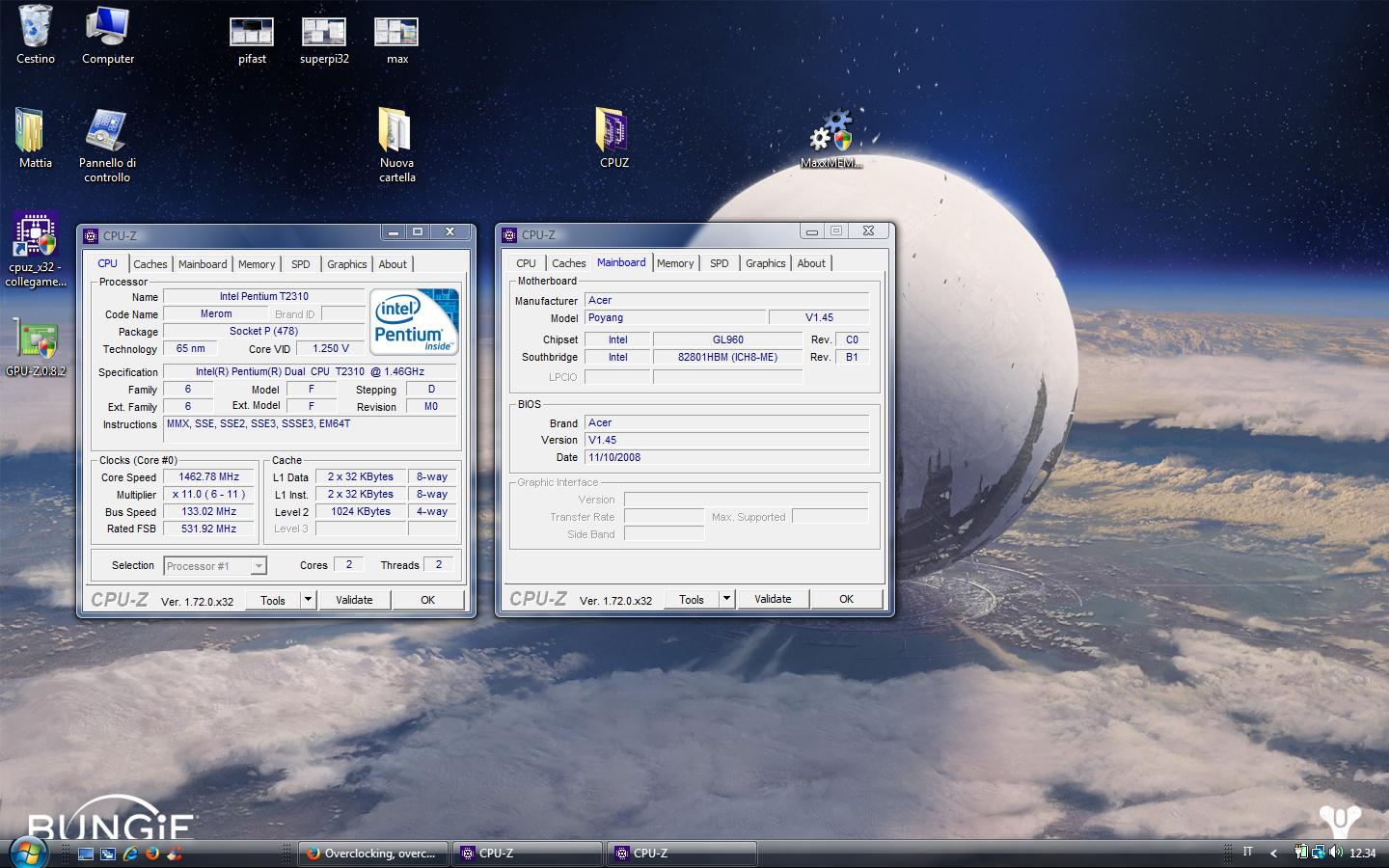Open Tools dropdown arrow in CPU-tab window
The width and height of the screenshot is (1389, 868).
[308, 600]
